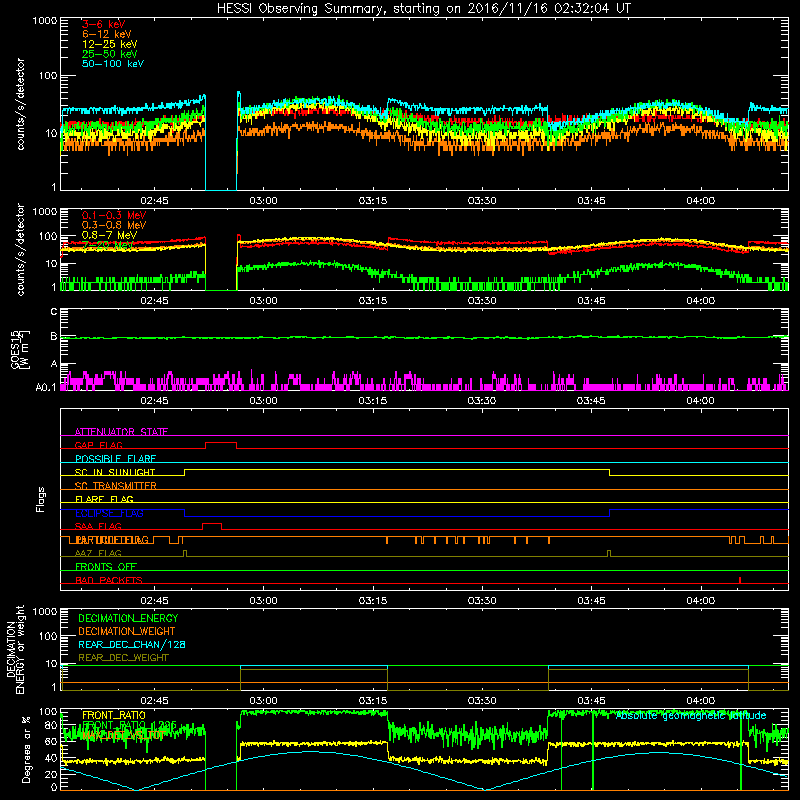Click the green GOES15 B-level flux line
800x800 pixels.
pyautogui.click(x=424, y=337)
